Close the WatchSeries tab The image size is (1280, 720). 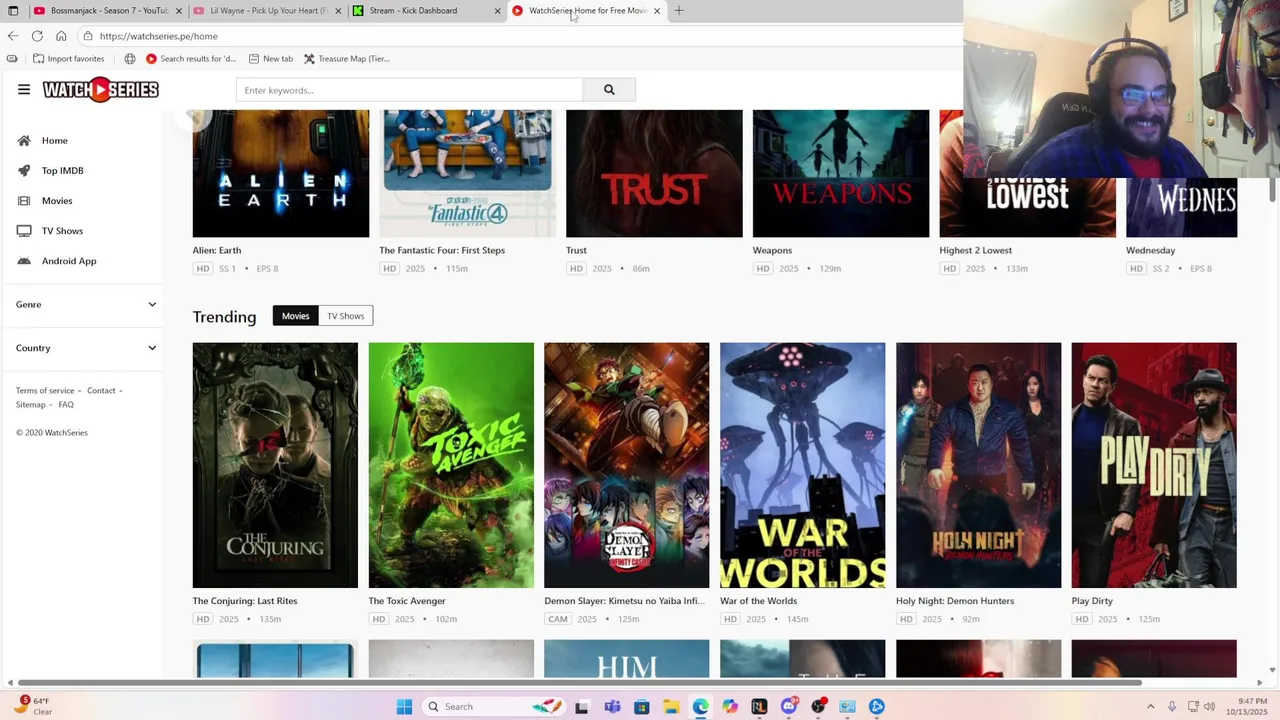click(x=657, y=11)
